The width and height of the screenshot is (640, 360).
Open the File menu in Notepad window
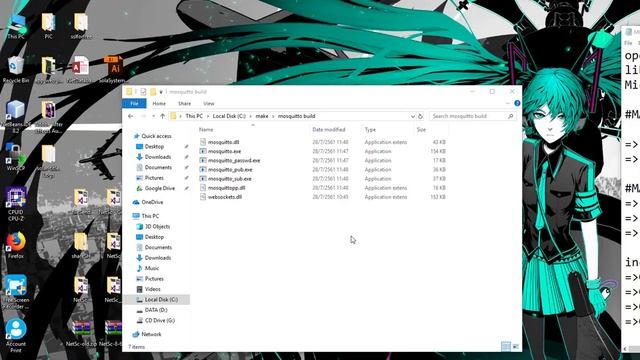tap(628, 43)
